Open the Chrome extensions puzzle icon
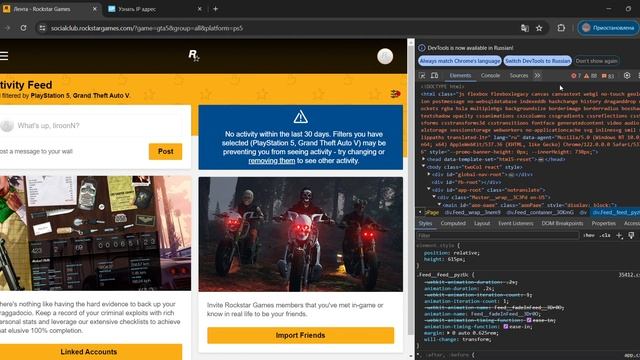This screenshot has height=360, width=640. 561,28
